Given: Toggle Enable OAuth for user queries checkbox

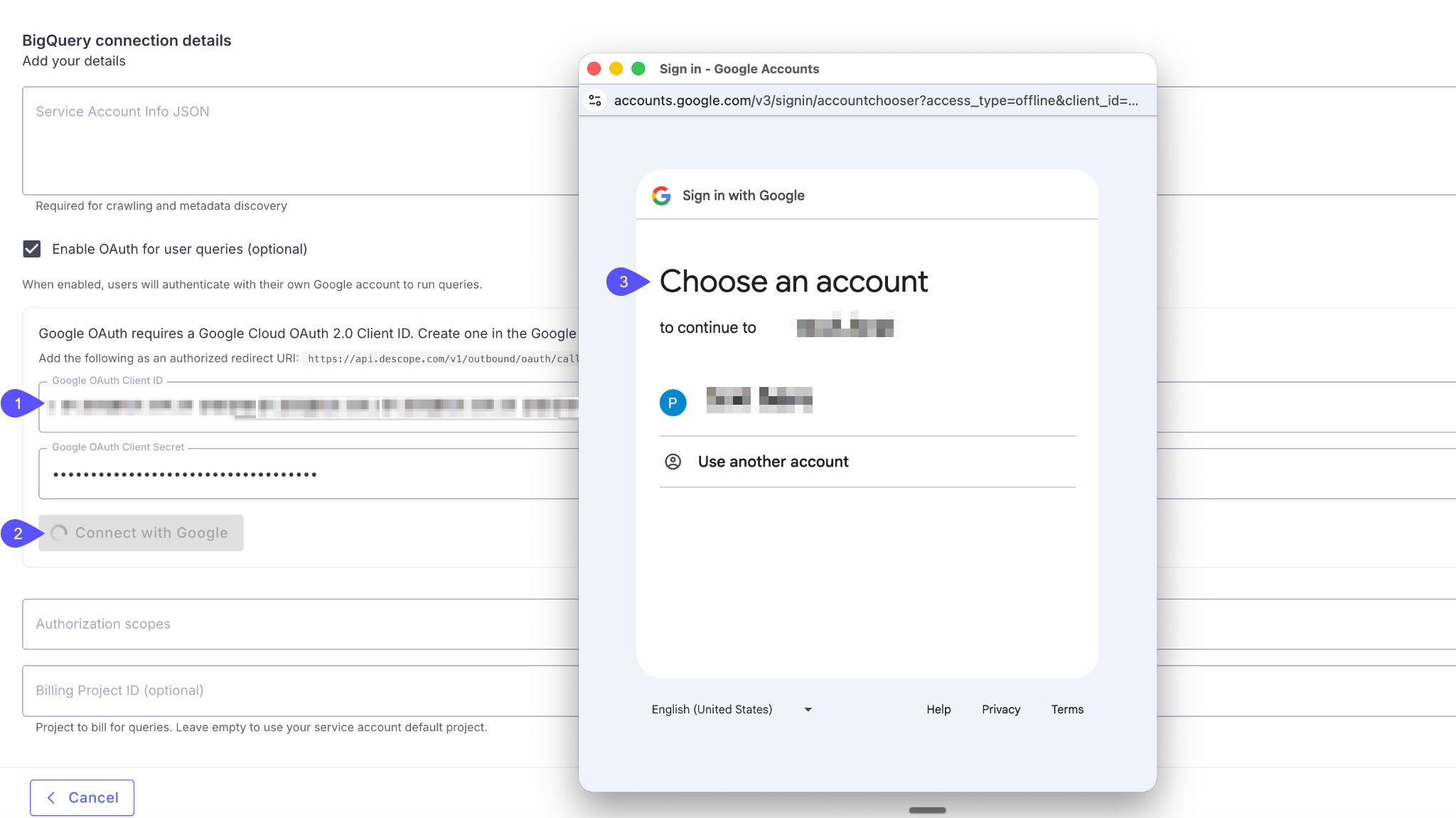Looking at the screenshot, I should [31, 249].
